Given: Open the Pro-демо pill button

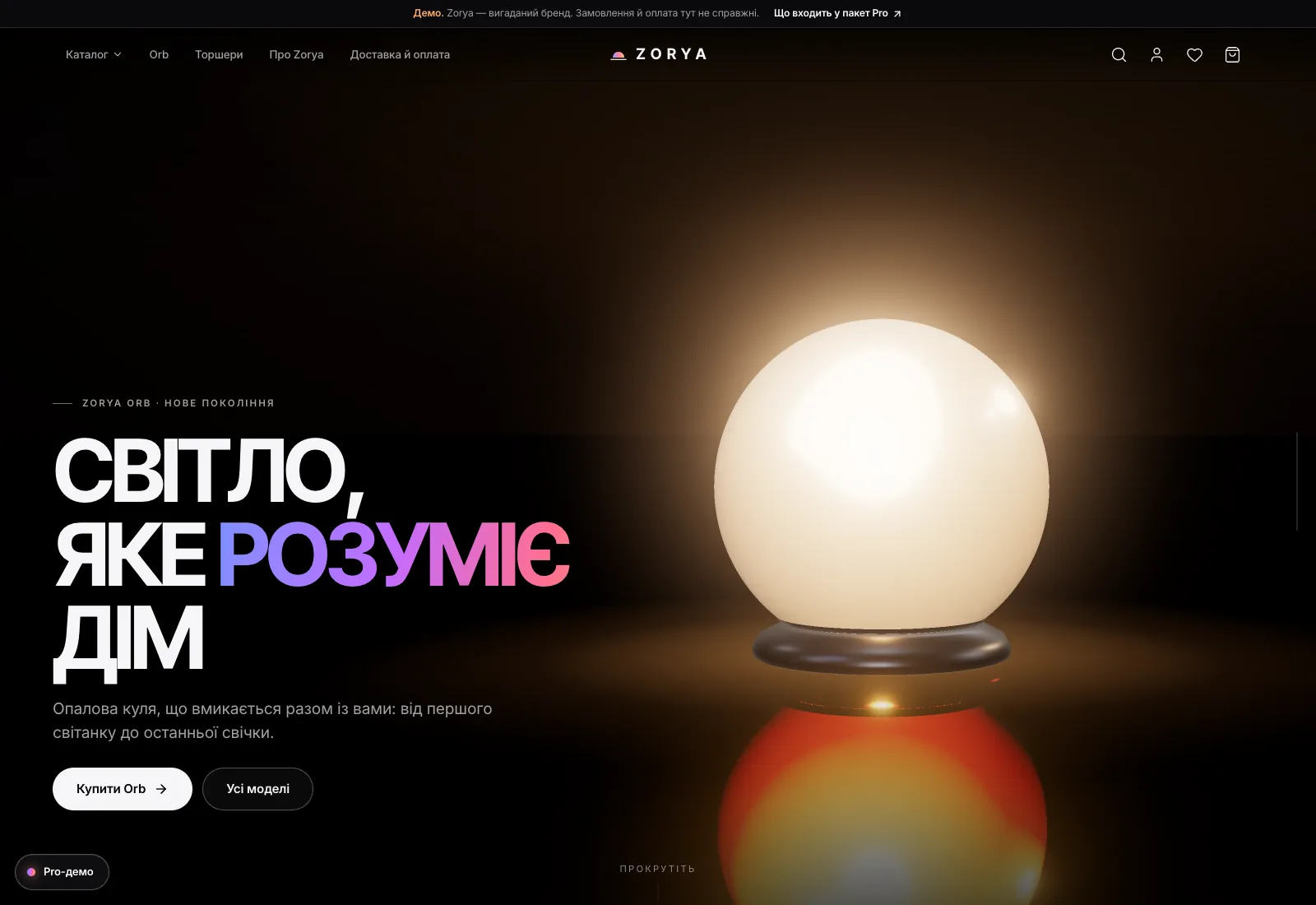Looking at the screenshot, I should click(62, 872).
